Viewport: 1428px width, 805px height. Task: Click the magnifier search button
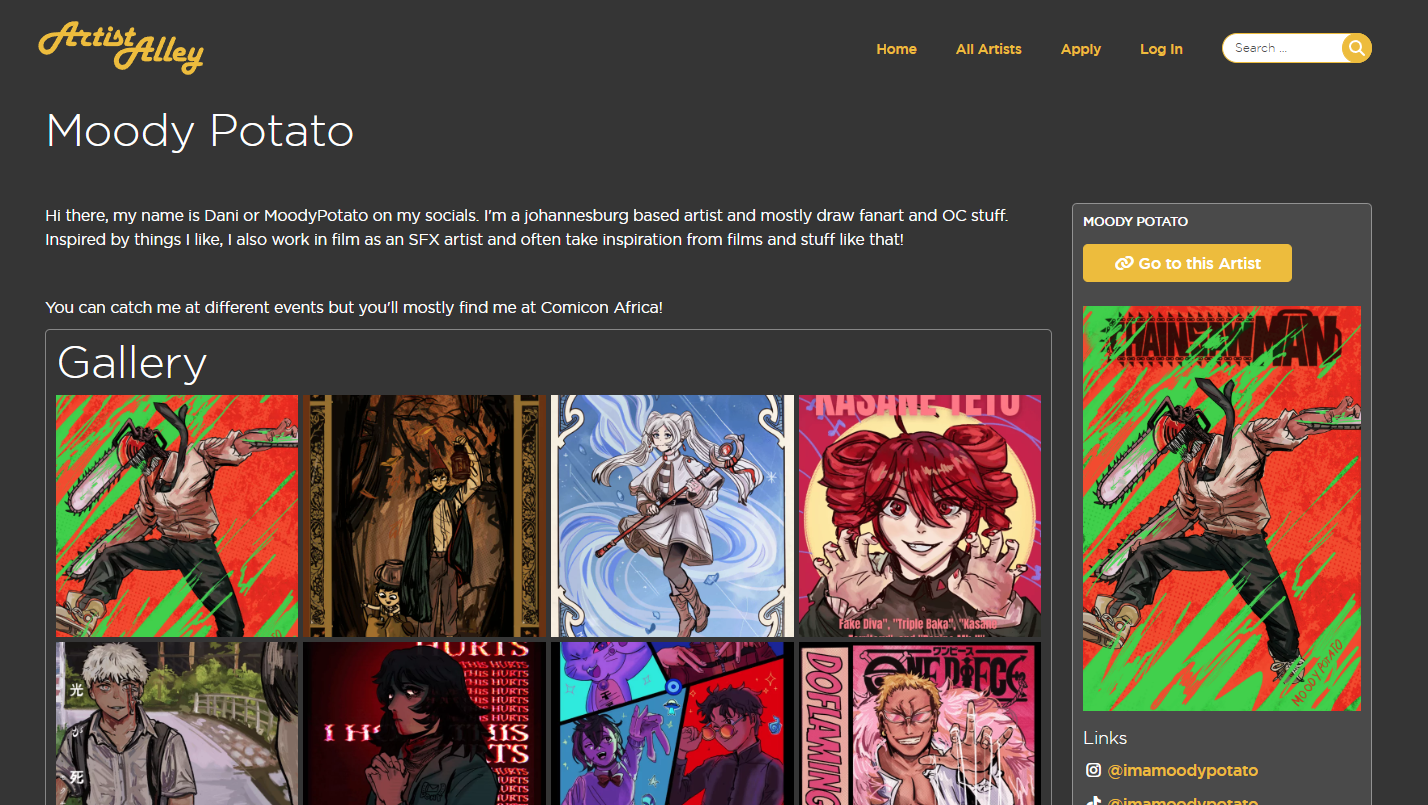point(1356,48)
